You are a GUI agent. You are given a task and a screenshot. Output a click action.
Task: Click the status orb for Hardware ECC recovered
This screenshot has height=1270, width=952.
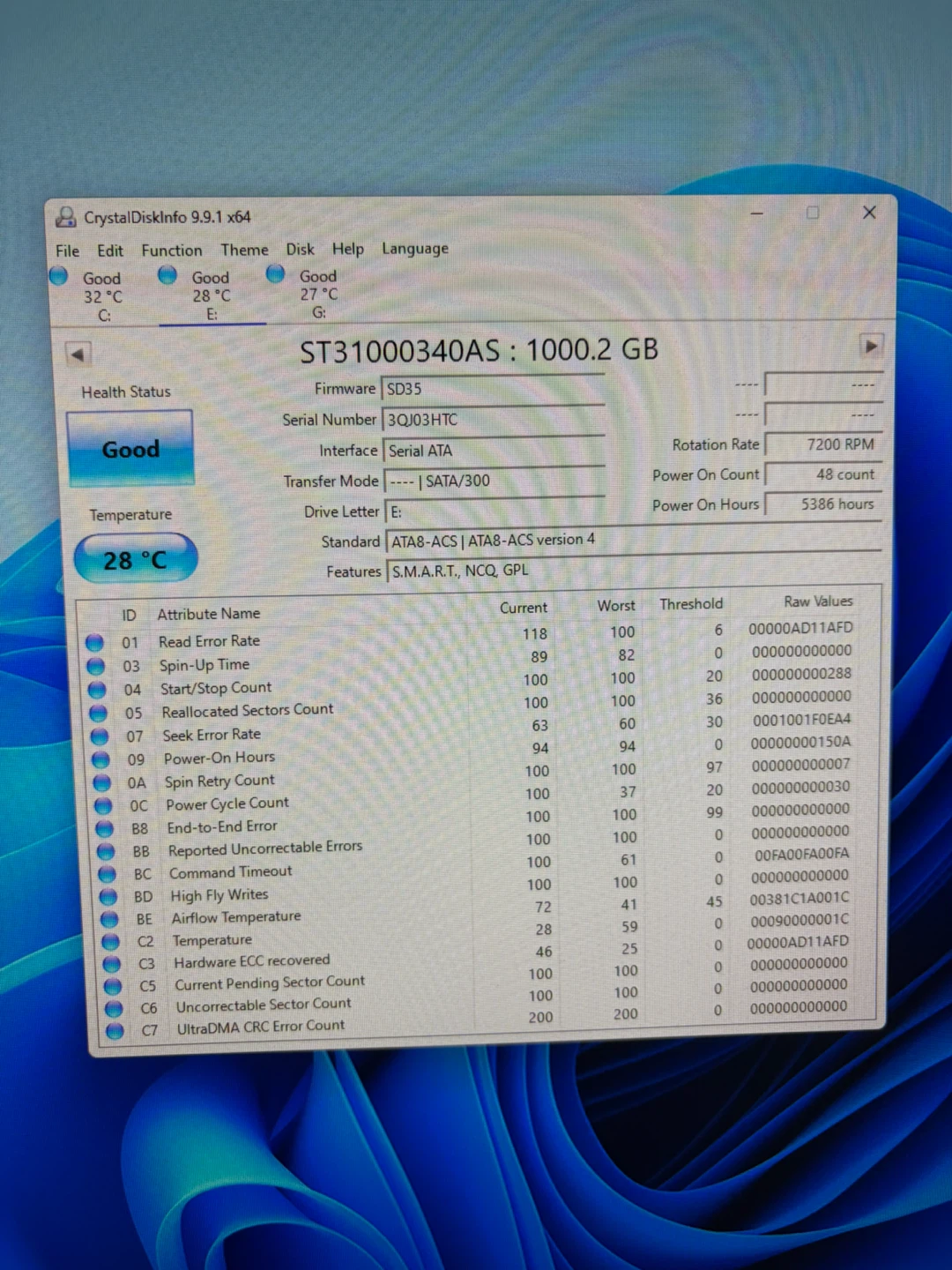(x=111, y=964)
